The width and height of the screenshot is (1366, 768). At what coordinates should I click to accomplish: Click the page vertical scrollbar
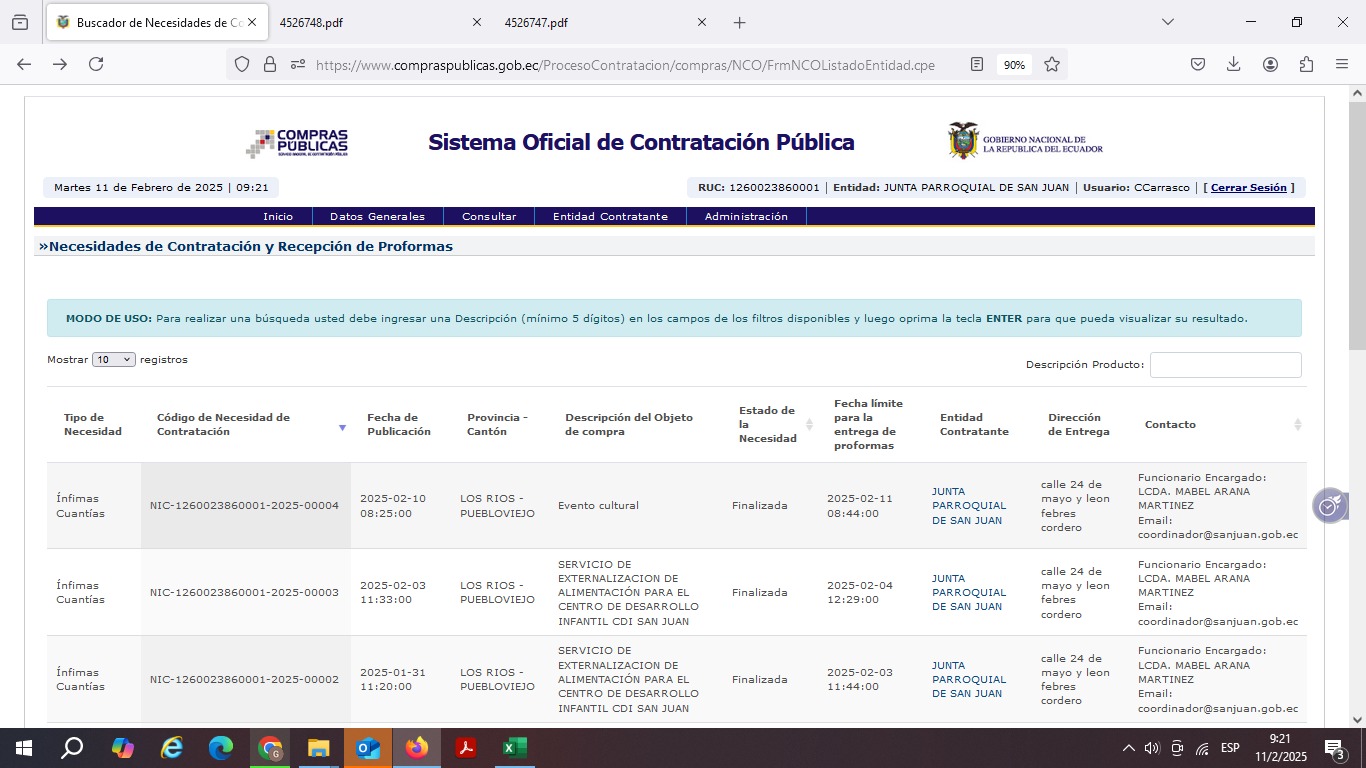1357,400
